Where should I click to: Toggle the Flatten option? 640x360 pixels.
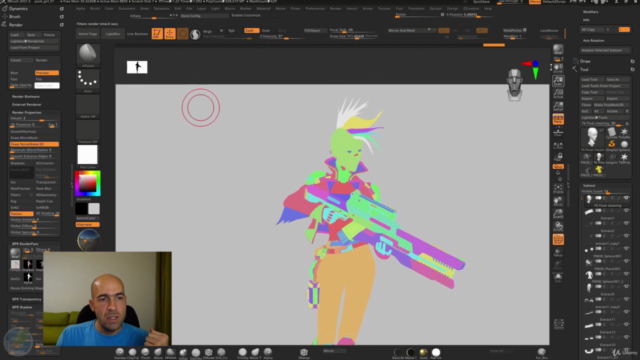[x=22, y=213]
